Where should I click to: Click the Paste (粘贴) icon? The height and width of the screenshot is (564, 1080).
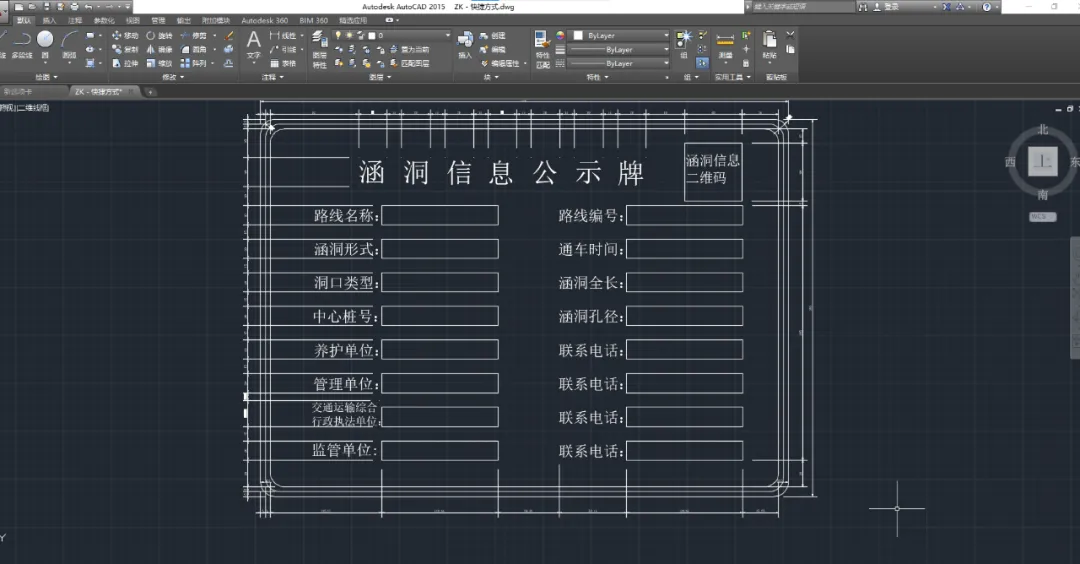pos(769,45)
